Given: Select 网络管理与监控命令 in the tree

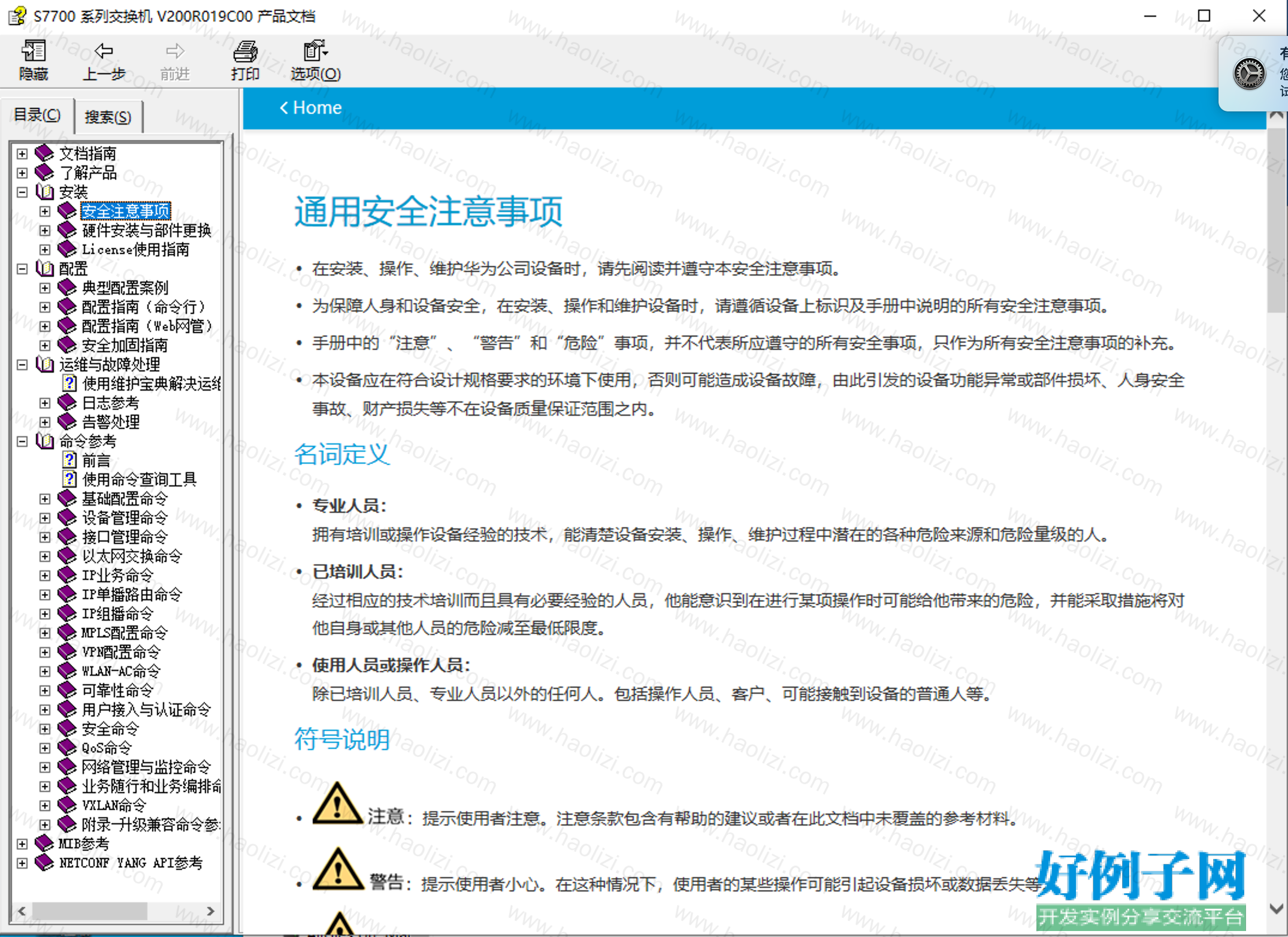Looking at the screenshot, I should click(146, 767).
